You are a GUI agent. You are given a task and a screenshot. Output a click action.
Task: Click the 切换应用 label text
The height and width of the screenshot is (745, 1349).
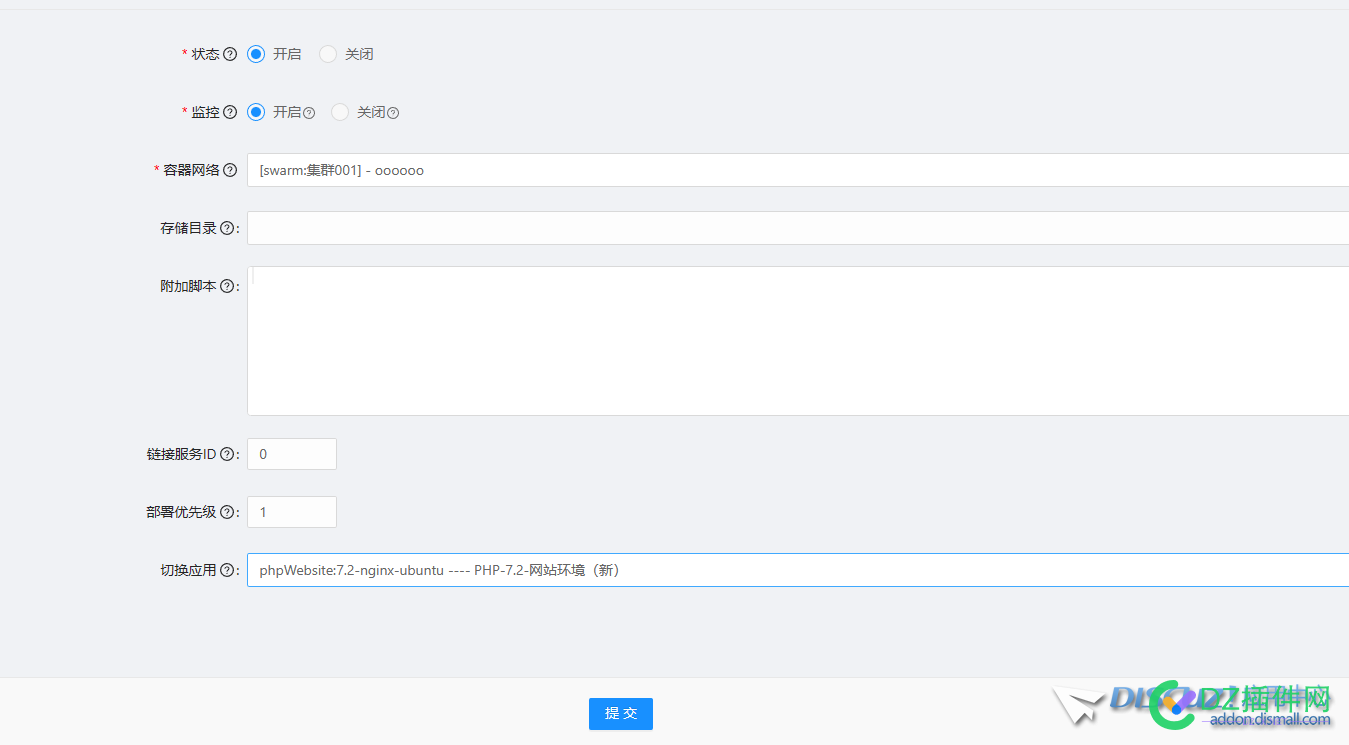click(188, 570)
